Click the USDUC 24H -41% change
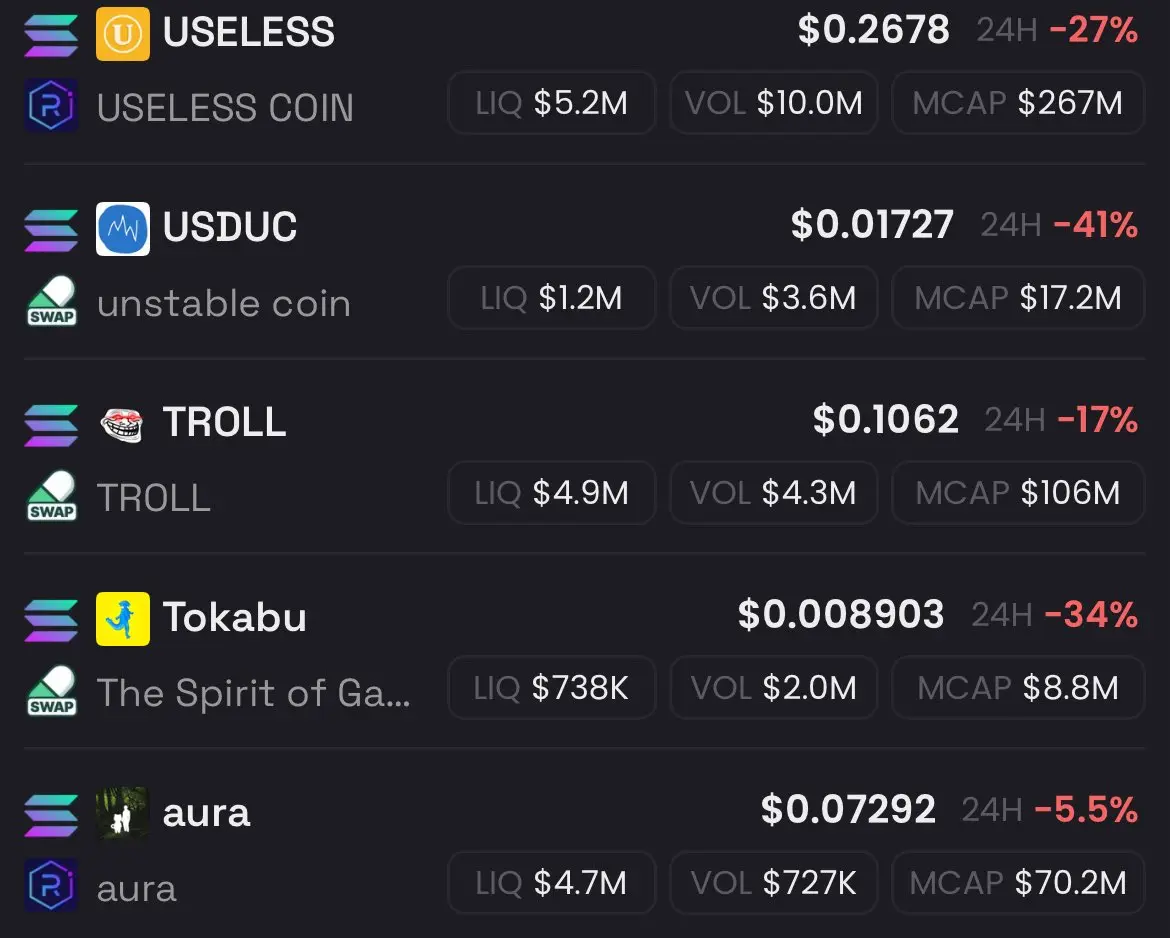The image size is (1170, 938). pos(1059,225)
